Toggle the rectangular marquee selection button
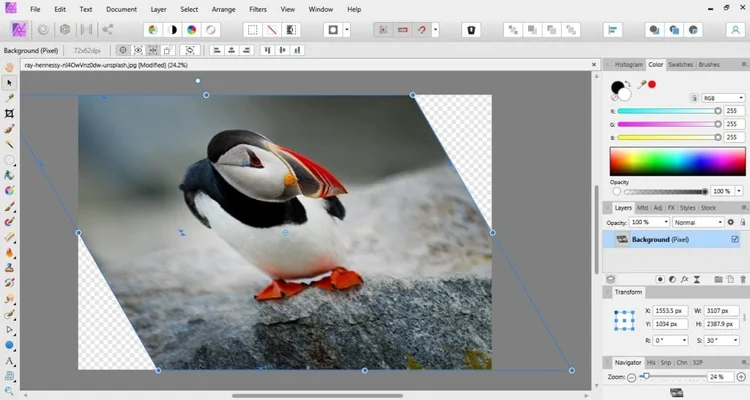The width and height of the screenshot is (750, 400). pyautogui.click(x=252, y=30)
